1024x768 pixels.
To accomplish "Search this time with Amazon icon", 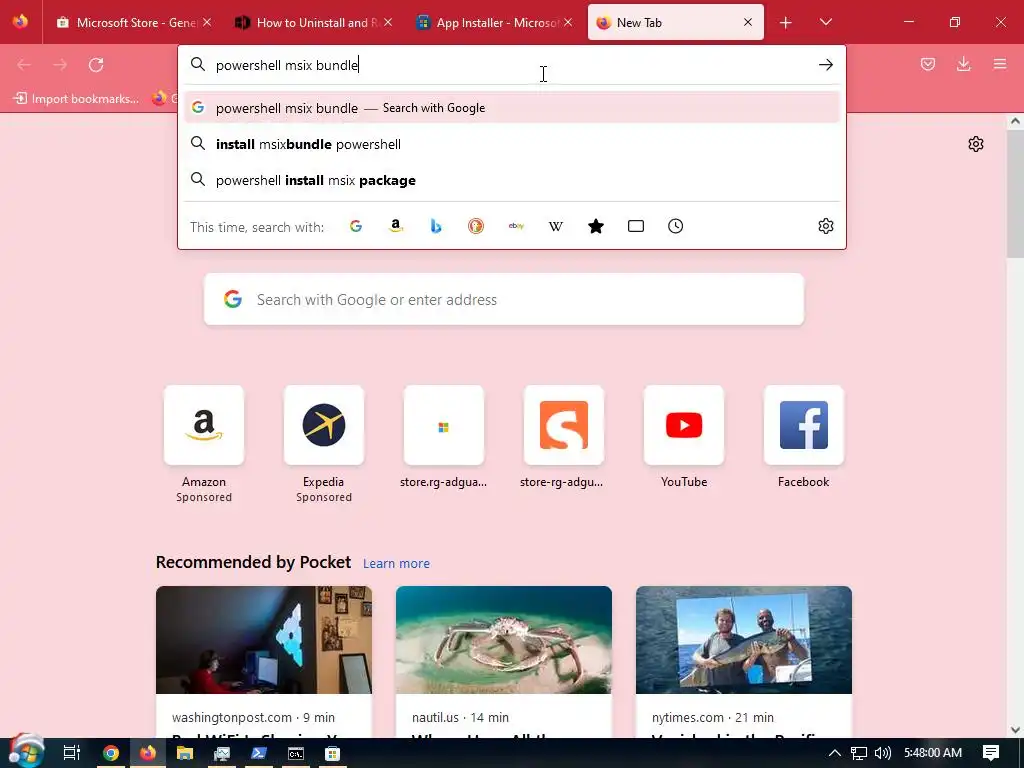I will click(x=396, y=226).
